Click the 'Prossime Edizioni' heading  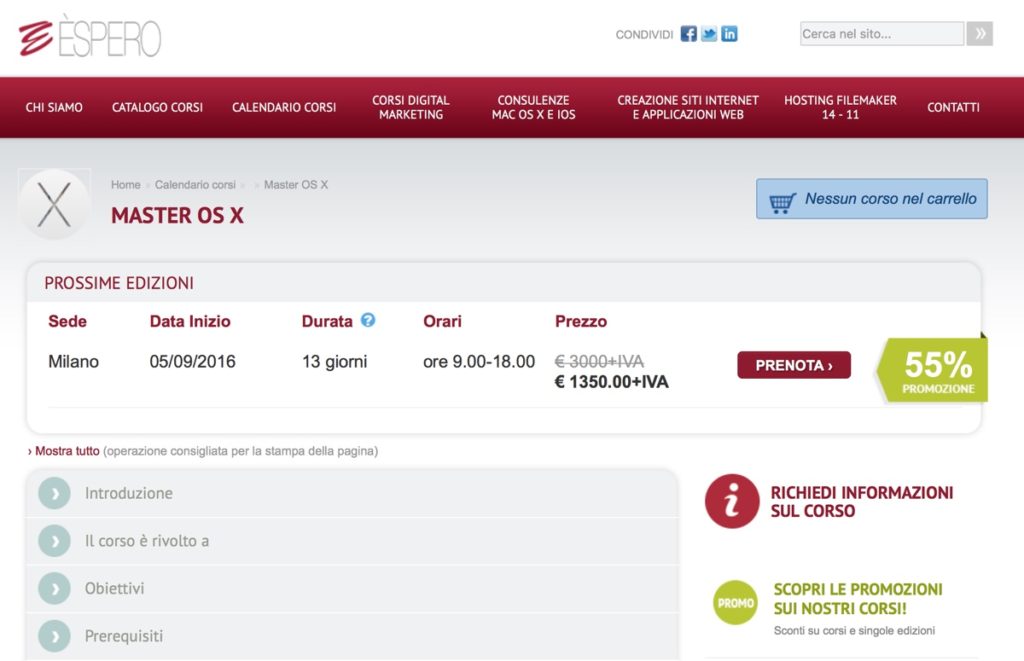tap(119, 283)
